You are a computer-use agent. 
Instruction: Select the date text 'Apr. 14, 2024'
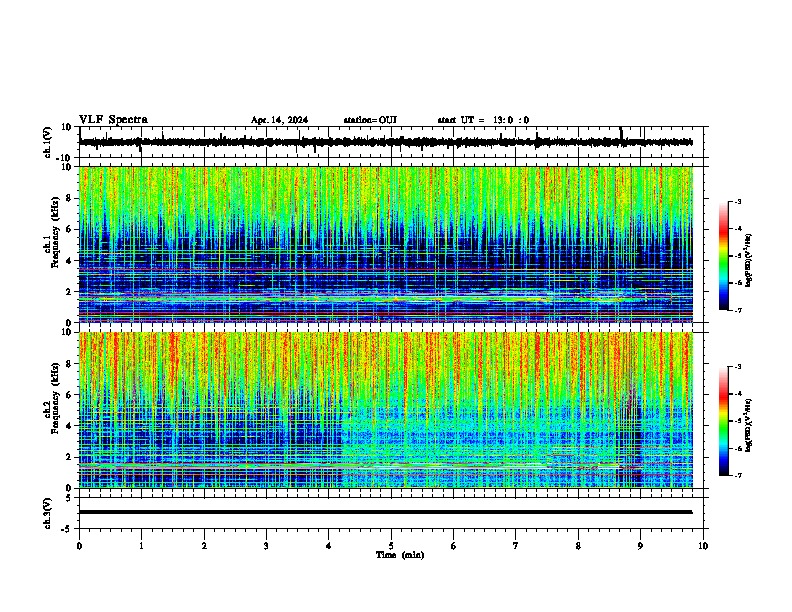[x=279, y=120]
